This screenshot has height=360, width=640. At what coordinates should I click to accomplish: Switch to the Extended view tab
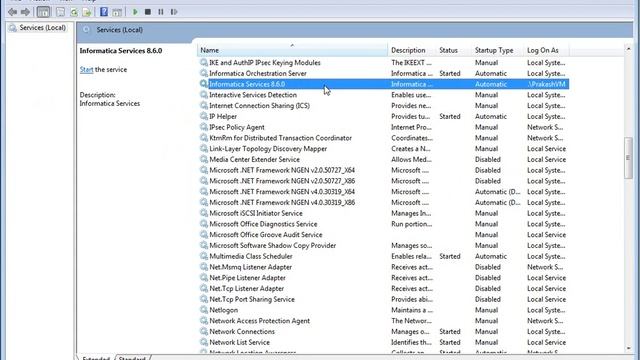coord(96,358)
